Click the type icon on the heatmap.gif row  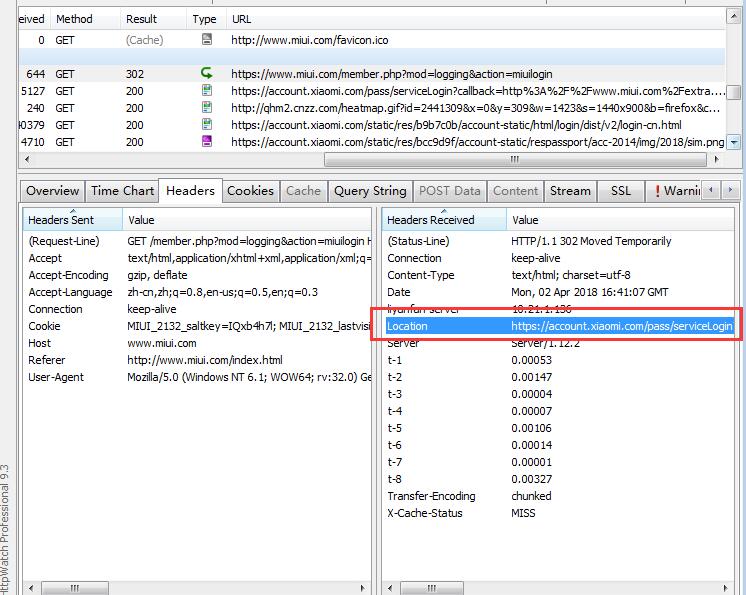click(x=207, y=108)
